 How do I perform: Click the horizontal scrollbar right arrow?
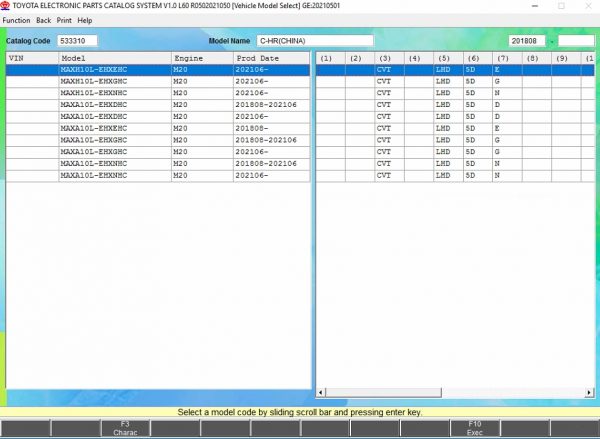[589, 392]
